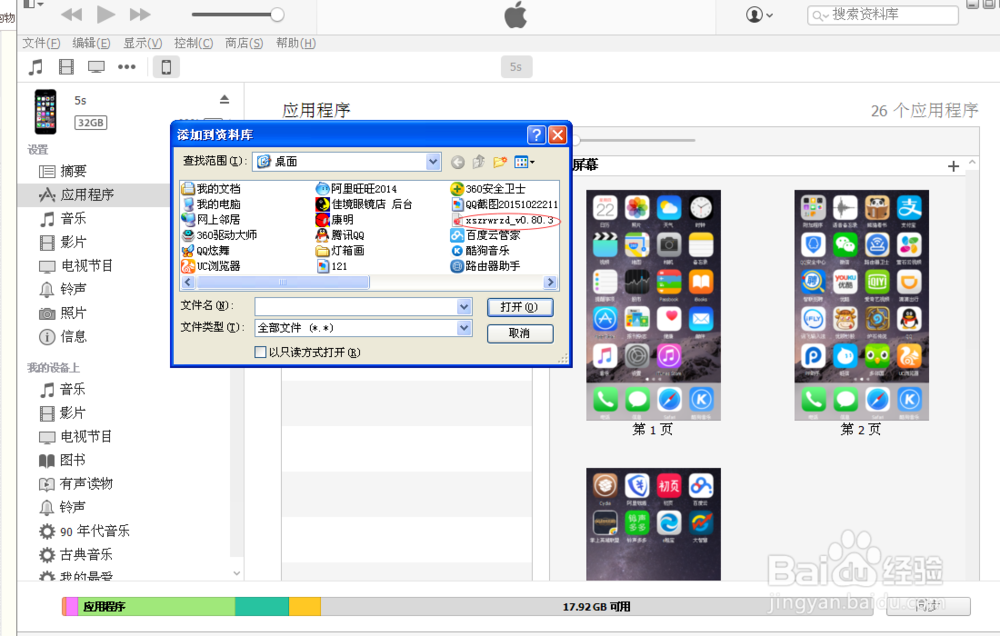Select the 第 1 页 home screen thumbnail
Viewport: 1000px width, 636px height.
(x=653, y=305)
